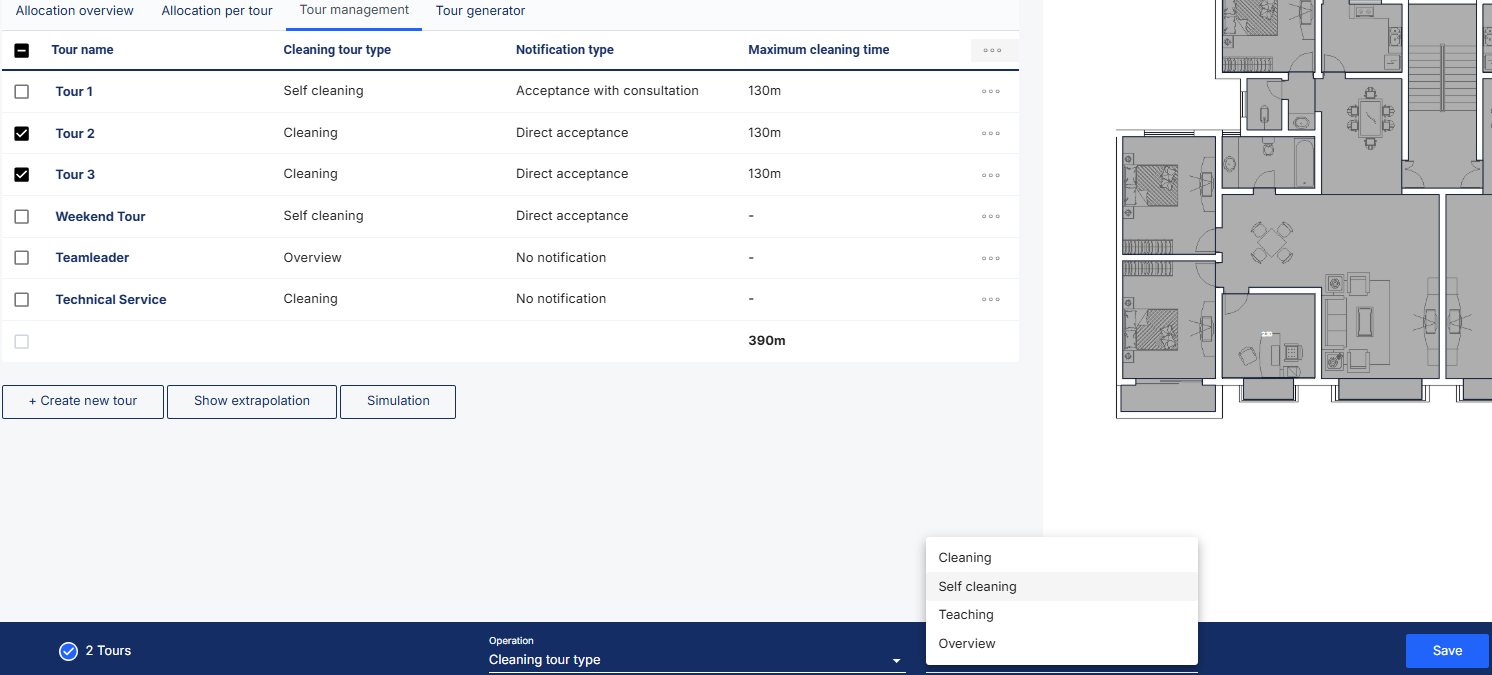Choose Self cleaning from the dropdown list

tap(977, 587)
